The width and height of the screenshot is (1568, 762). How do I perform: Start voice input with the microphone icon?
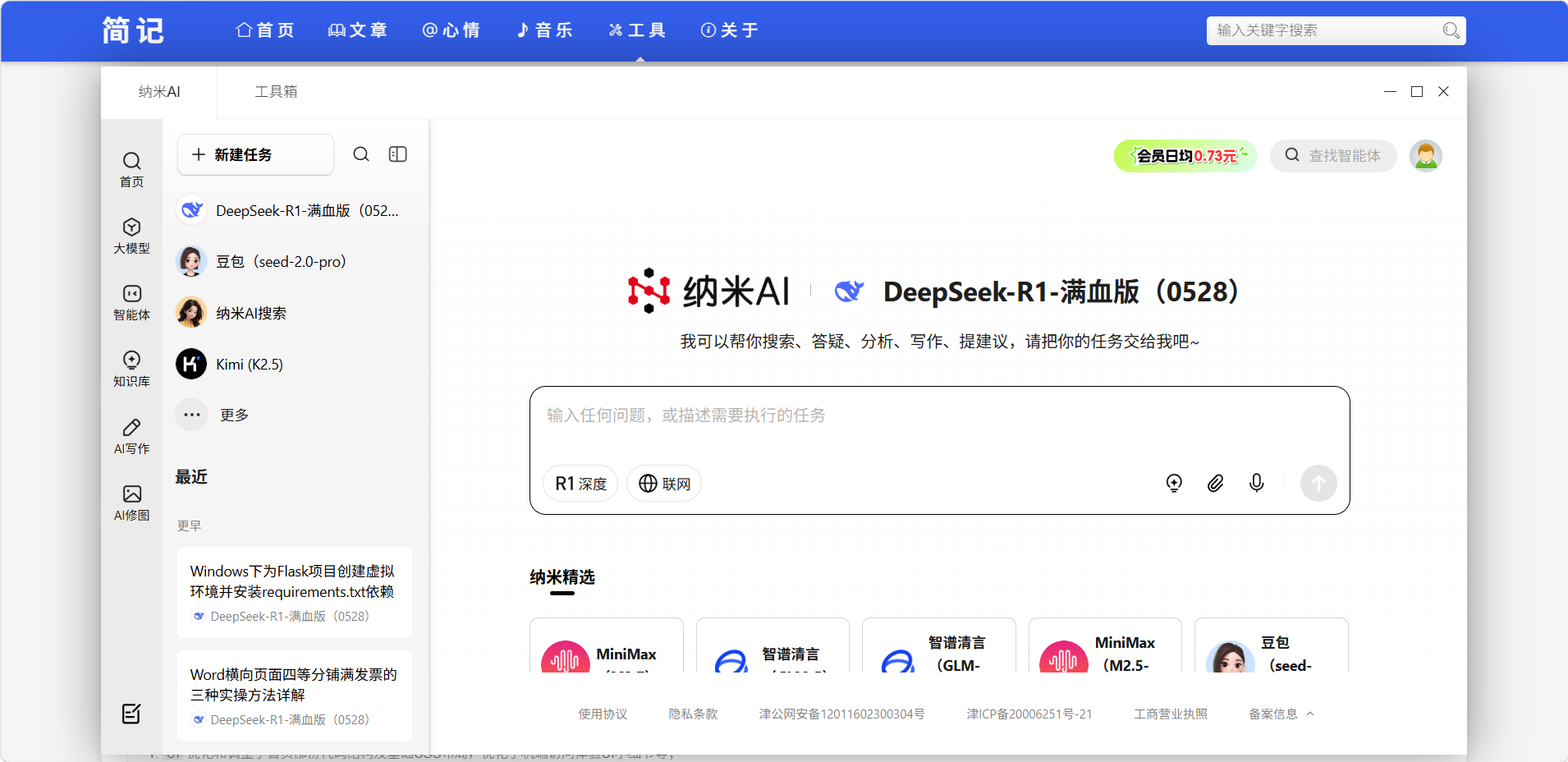[x=1256, y=483]
